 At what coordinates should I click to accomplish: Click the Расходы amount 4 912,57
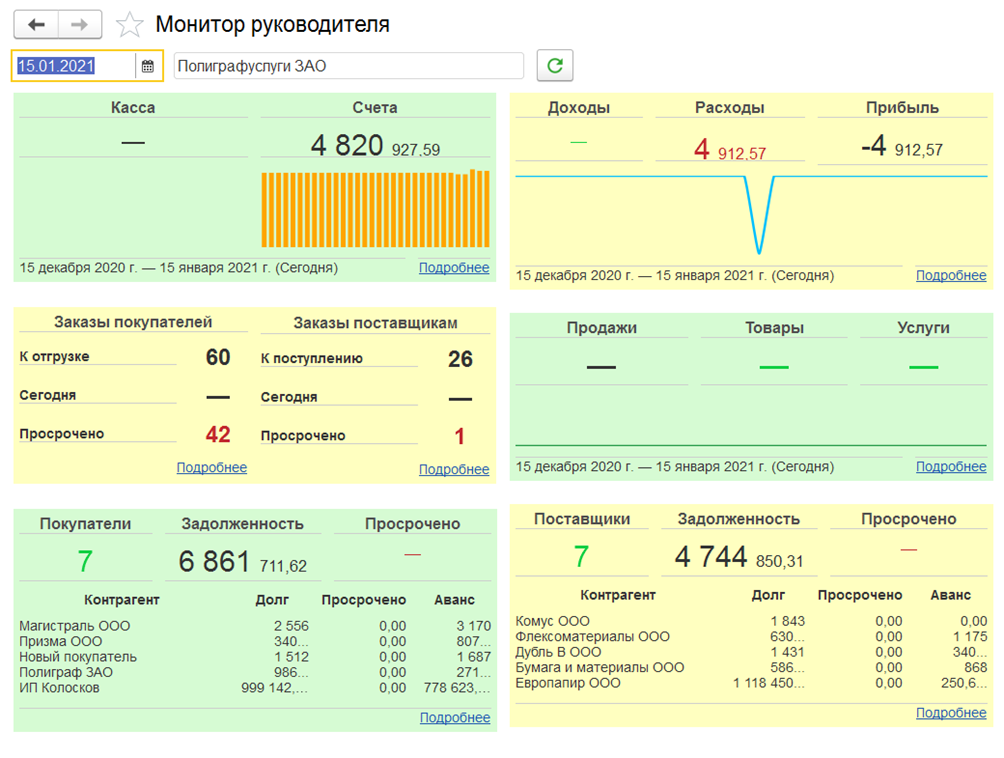pos(730,151)
